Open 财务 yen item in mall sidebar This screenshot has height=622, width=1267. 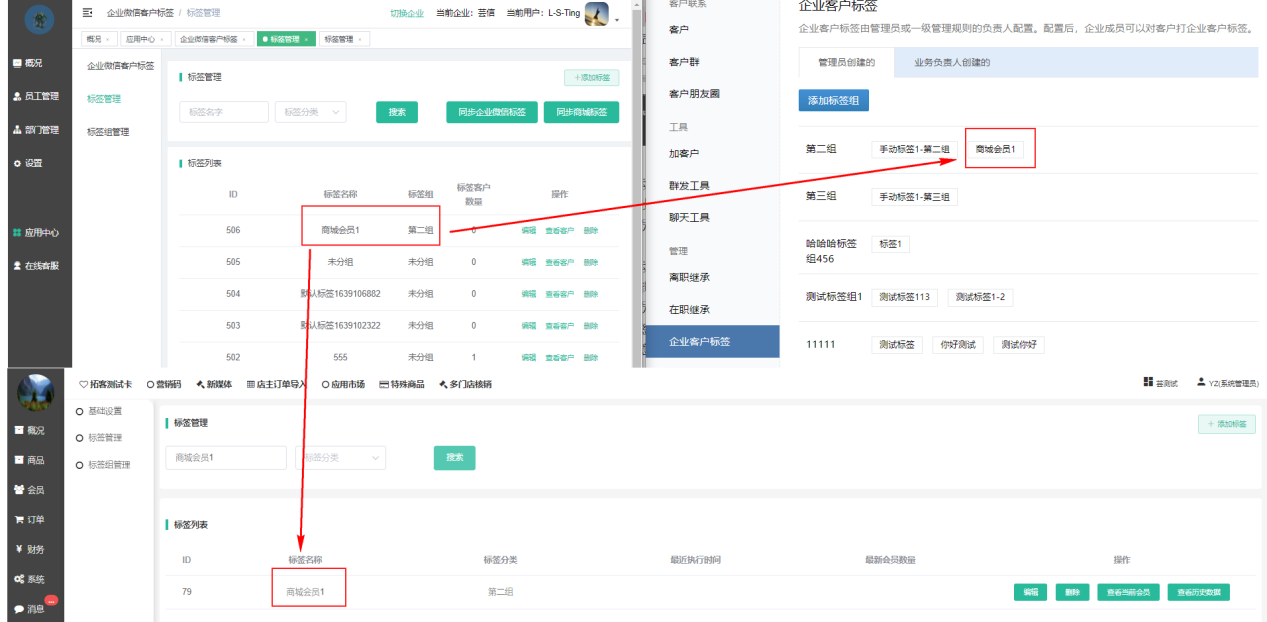[29, 549]
